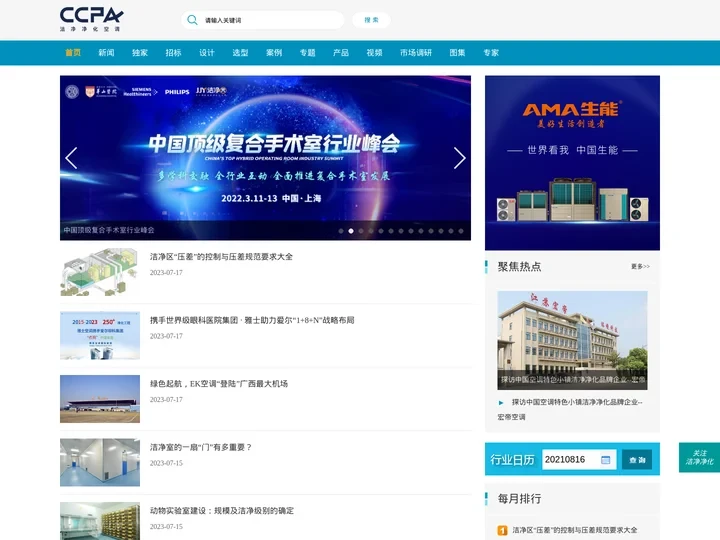The height and width of the screenshot is (540, 720).
Task: Click the animal laboratory thumbnail
Action: click(x=100, y=521)
